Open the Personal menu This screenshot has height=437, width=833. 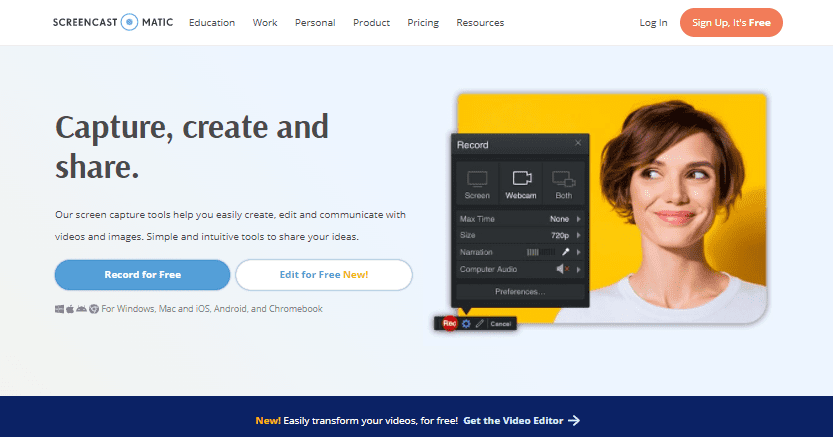[315, 23]
